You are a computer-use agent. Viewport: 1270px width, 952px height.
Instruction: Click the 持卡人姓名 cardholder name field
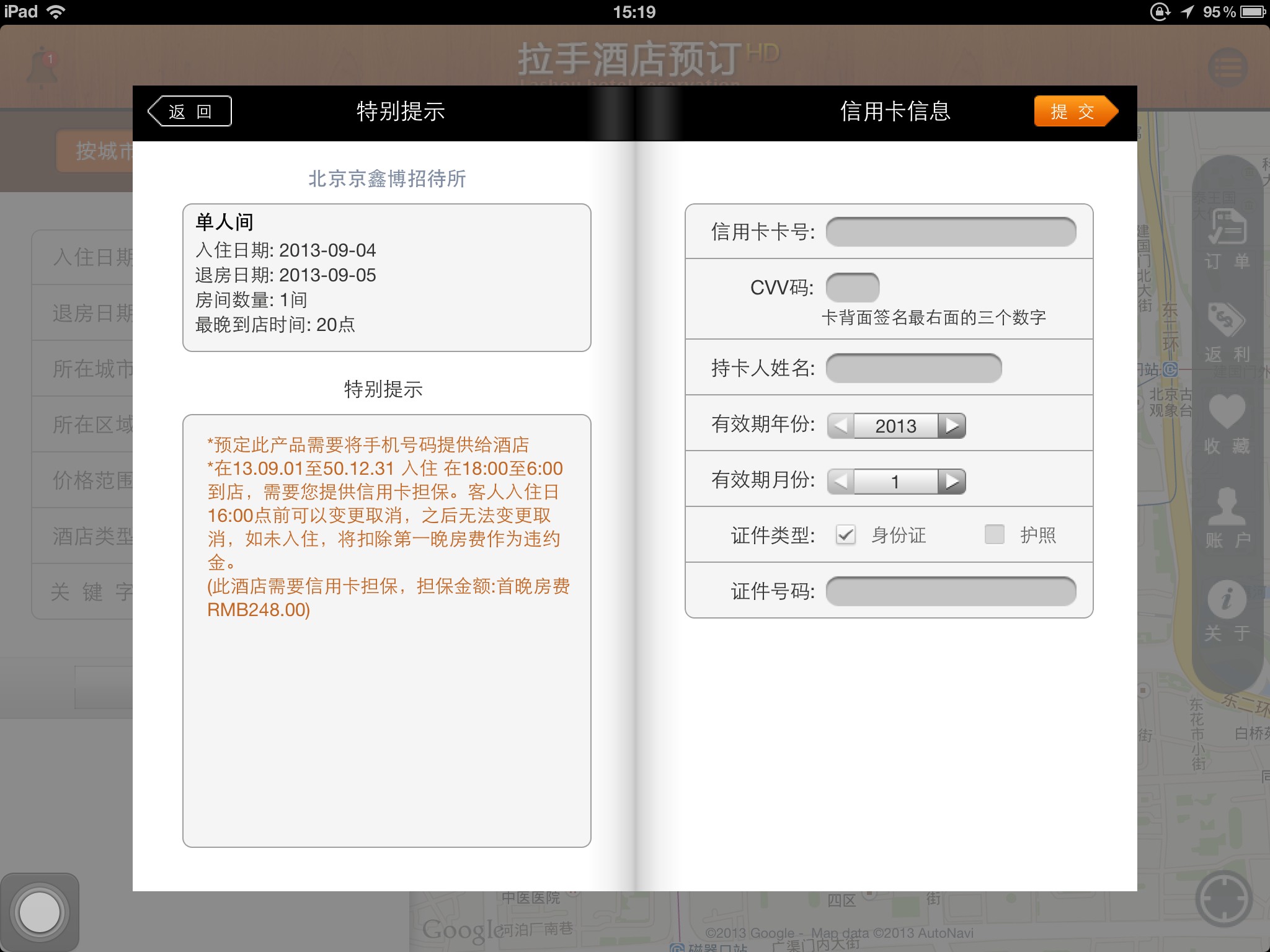click(913, 368)
